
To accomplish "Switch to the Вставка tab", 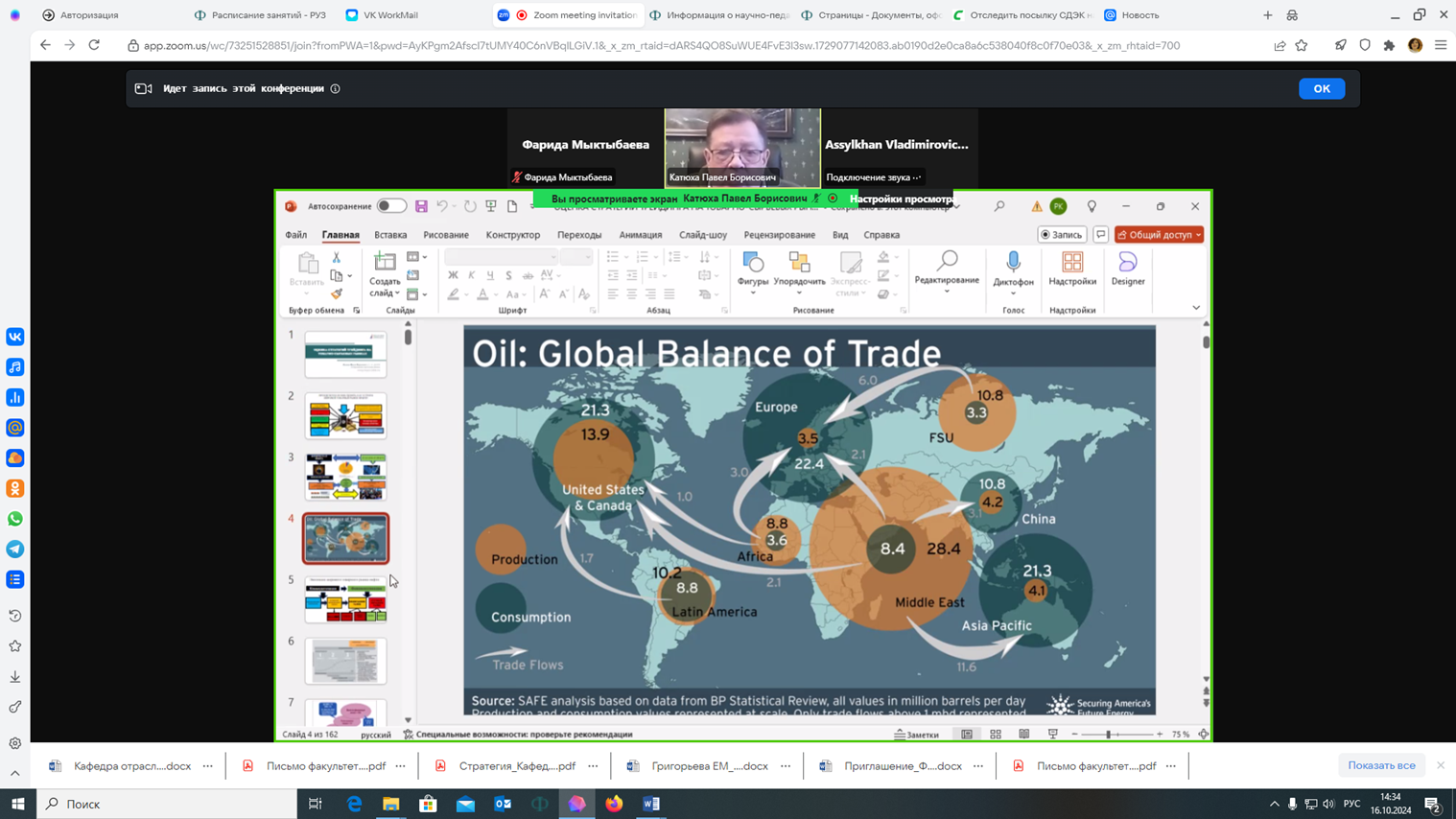I will pyautogui.click(x=390, y=235).
